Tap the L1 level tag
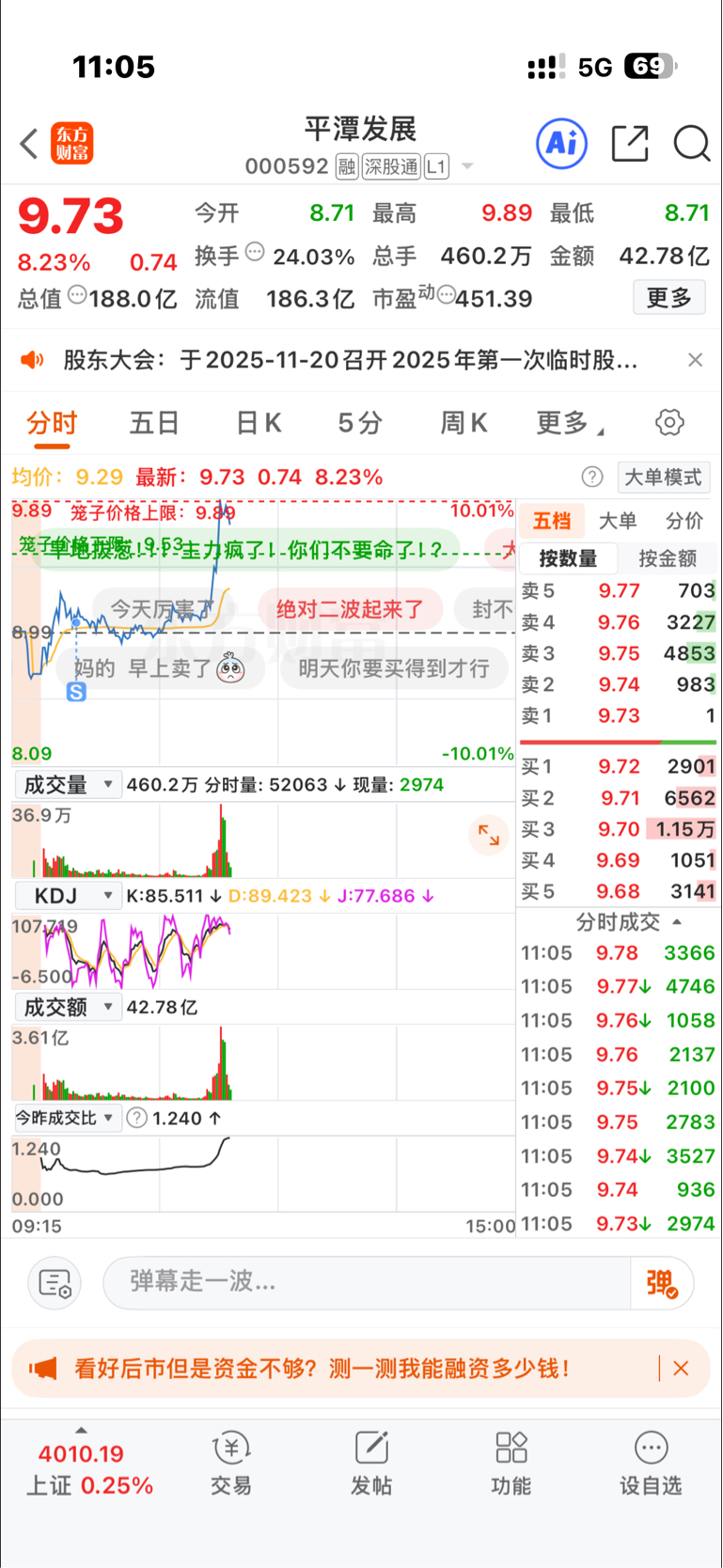The height and width of the screenshot is (1568, 723). click(436, 167)
